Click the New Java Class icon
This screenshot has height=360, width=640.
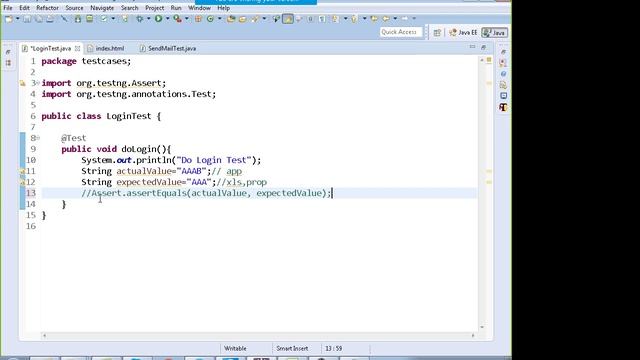tap(210, 19)
